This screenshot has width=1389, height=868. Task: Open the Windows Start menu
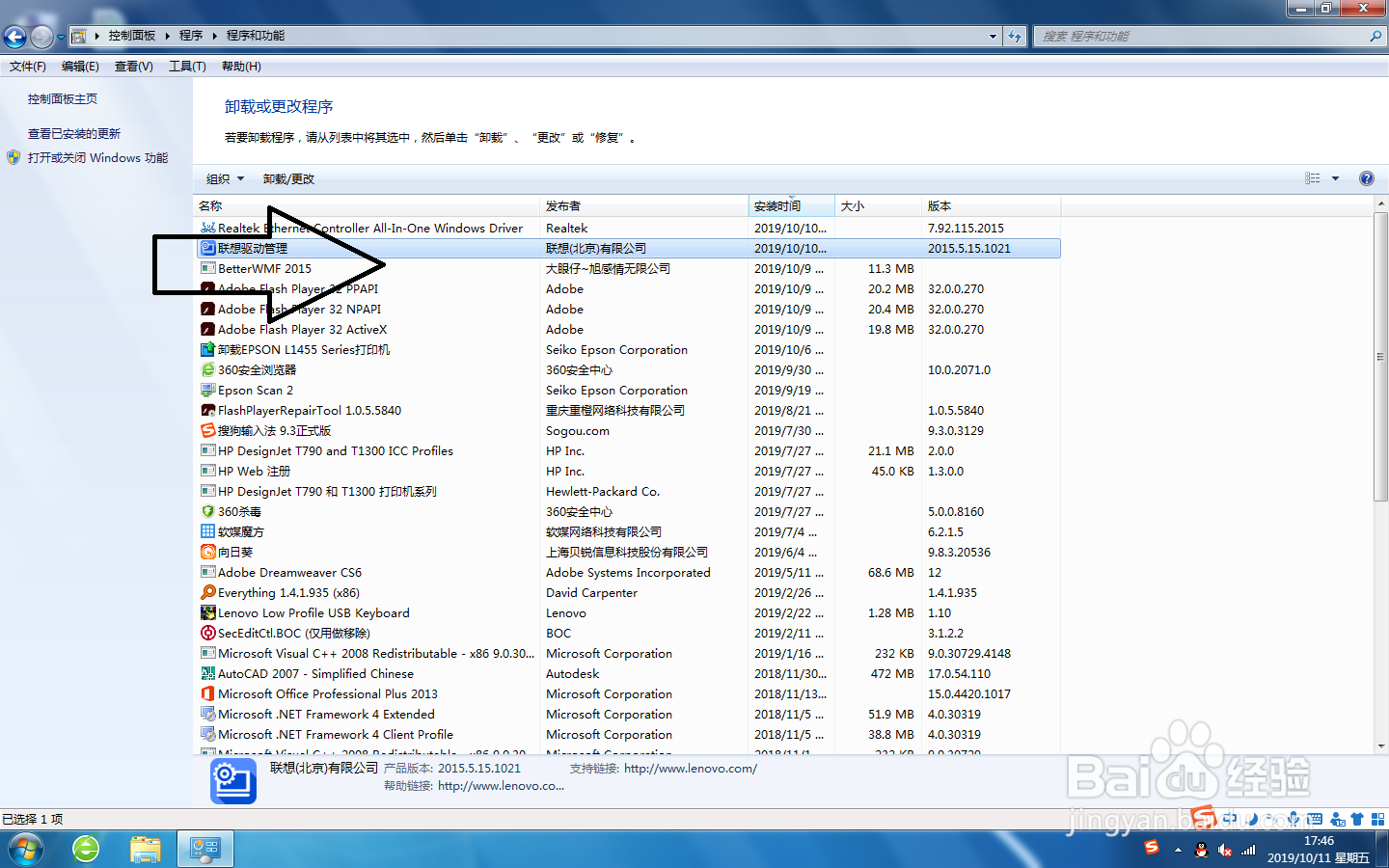pyautogui.click(x=24, y=849)
